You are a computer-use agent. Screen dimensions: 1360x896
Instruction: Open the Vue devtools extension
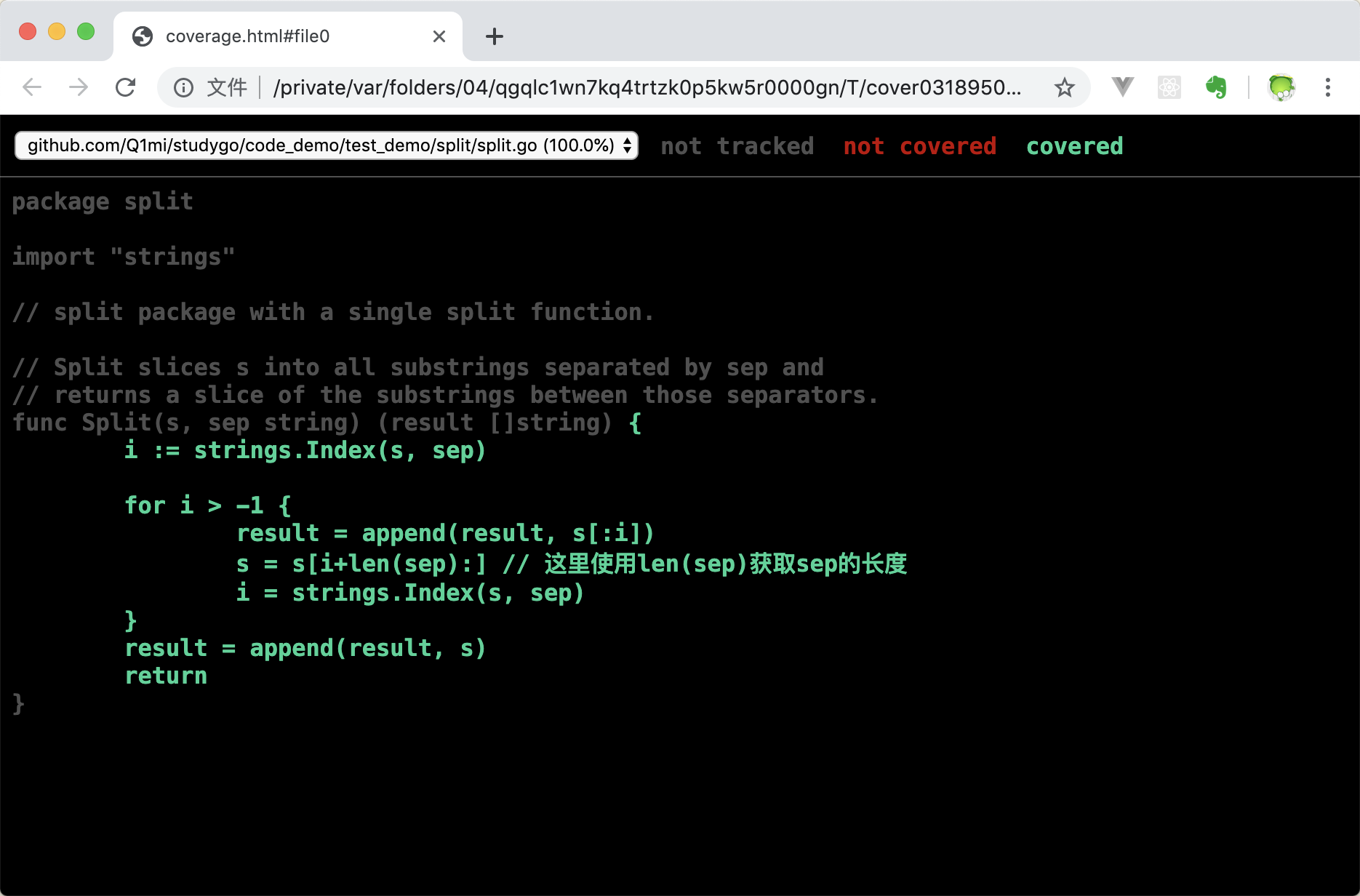coord(1122,87)
